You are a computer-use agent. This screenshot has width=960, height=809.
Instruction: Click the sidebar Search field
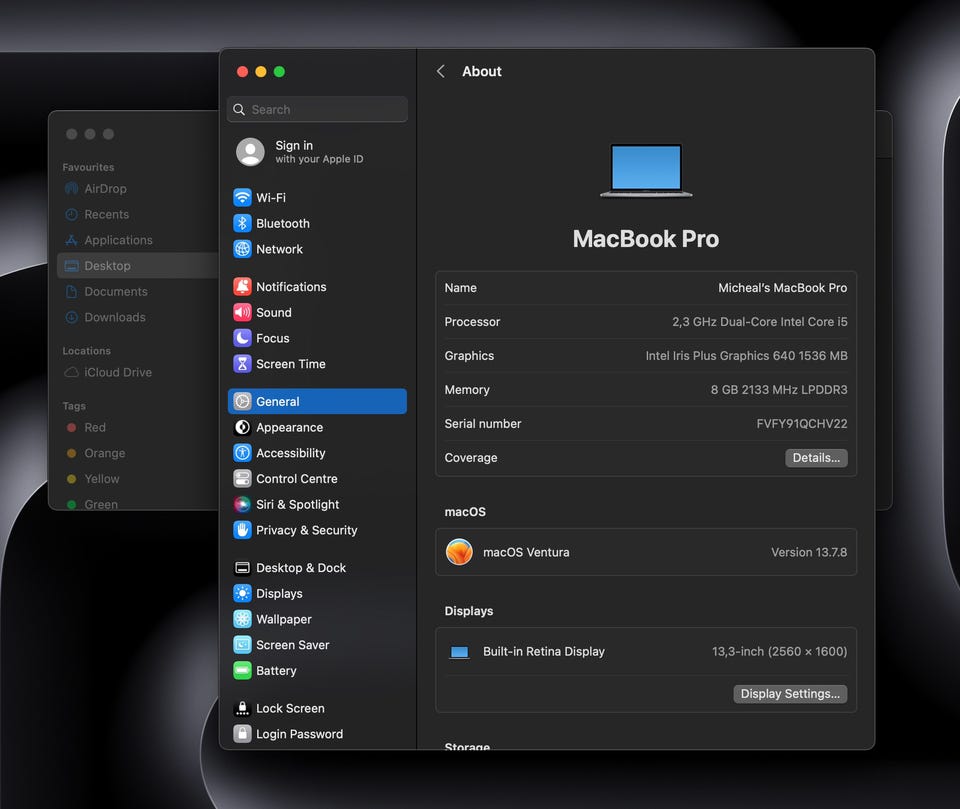tap(318, 110)
